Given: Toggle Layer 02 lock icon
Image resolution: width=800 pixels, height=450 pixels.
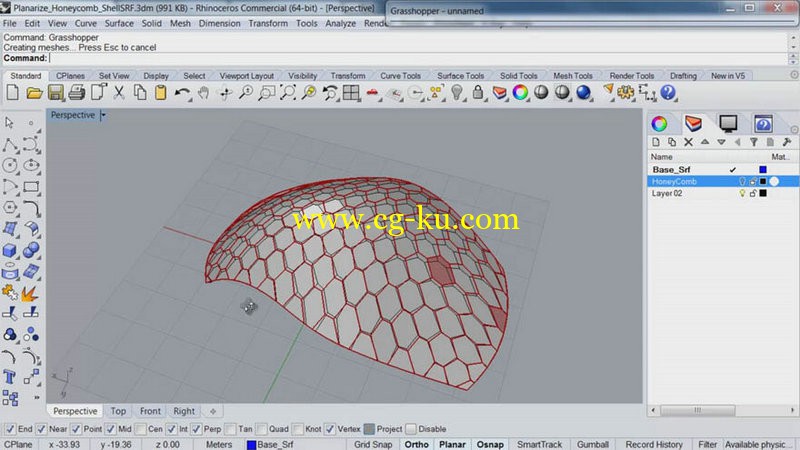Looking at the screenshot, I should (x=753, y=193).
